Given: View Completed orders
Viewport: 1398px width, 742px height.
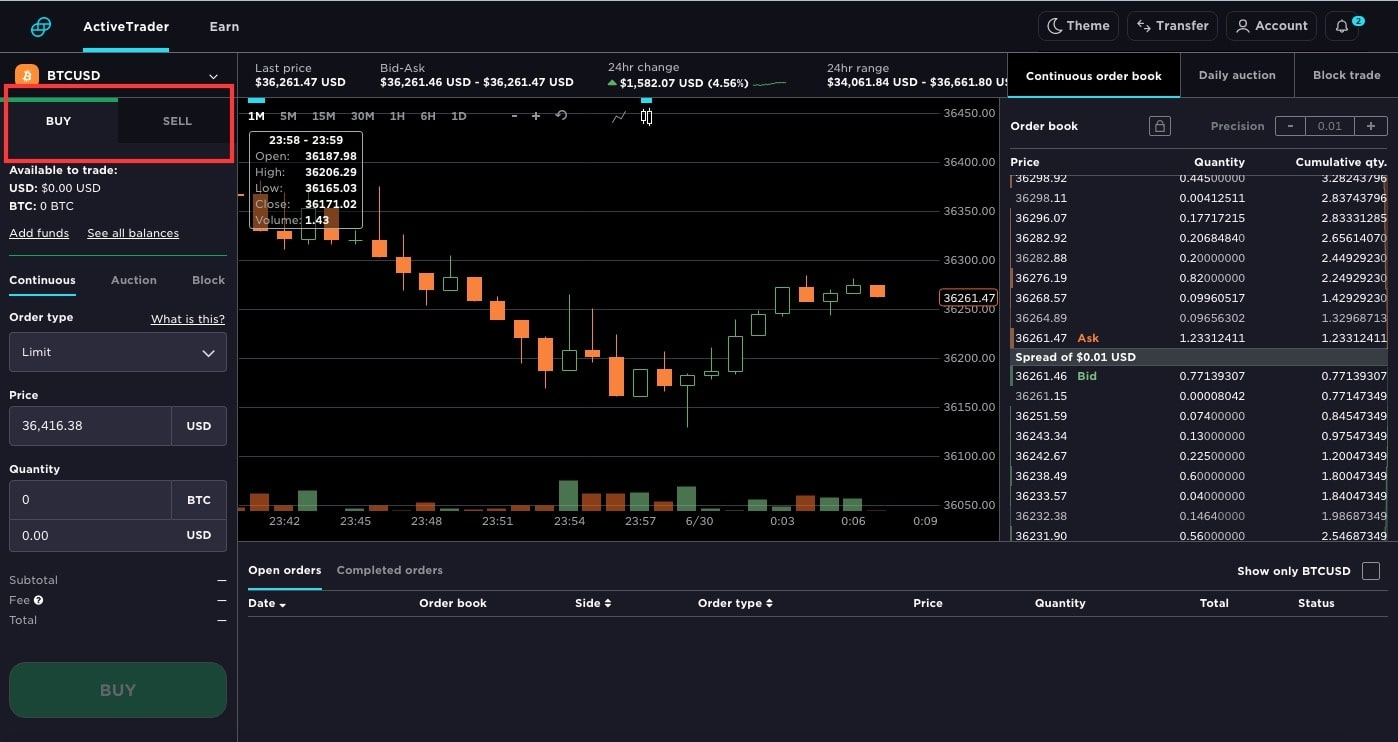Looking at the screenshot, I should 389,570.
